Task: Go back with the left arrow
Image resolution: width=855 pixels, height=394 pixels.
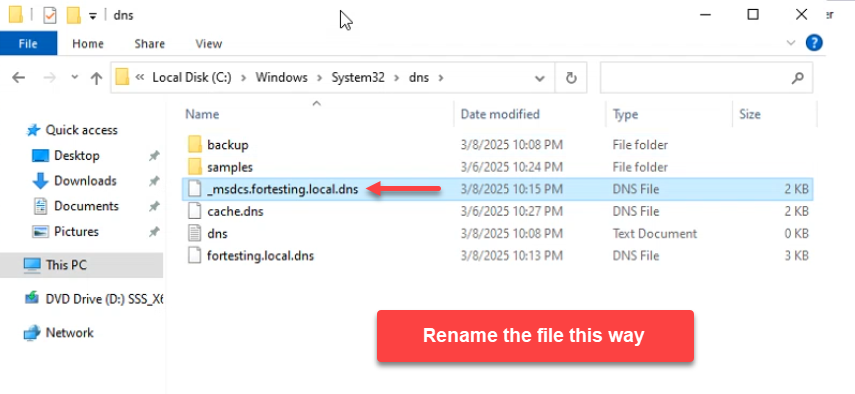Action: (19, 78)
